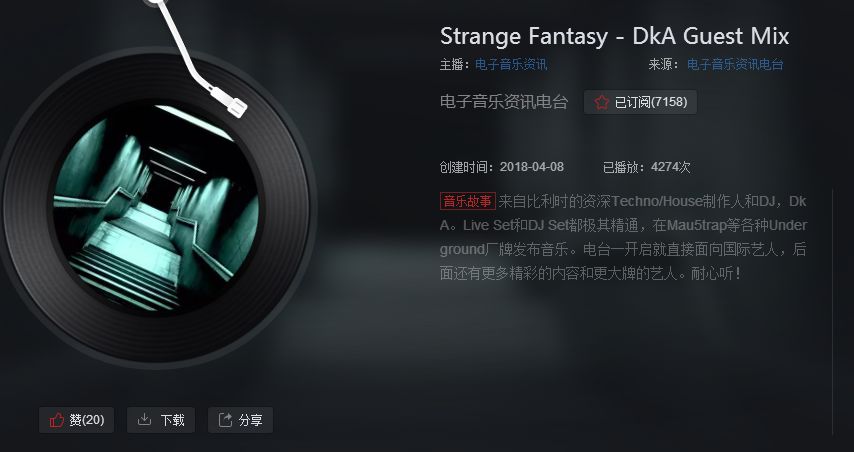
Task: Share the program using 分享 button
Action: point(240,420)
